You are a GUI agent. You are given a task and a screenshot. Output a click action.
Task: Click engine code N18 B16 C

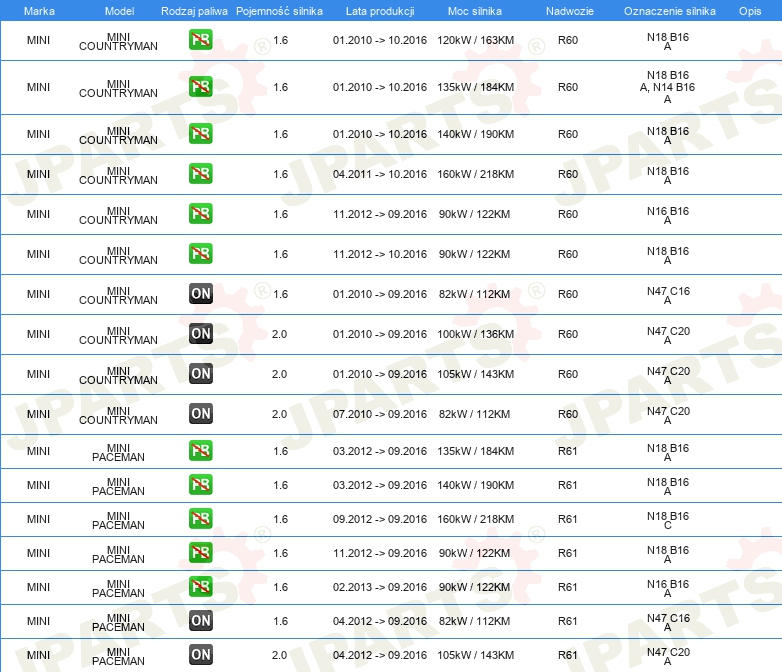coord(667,520)
